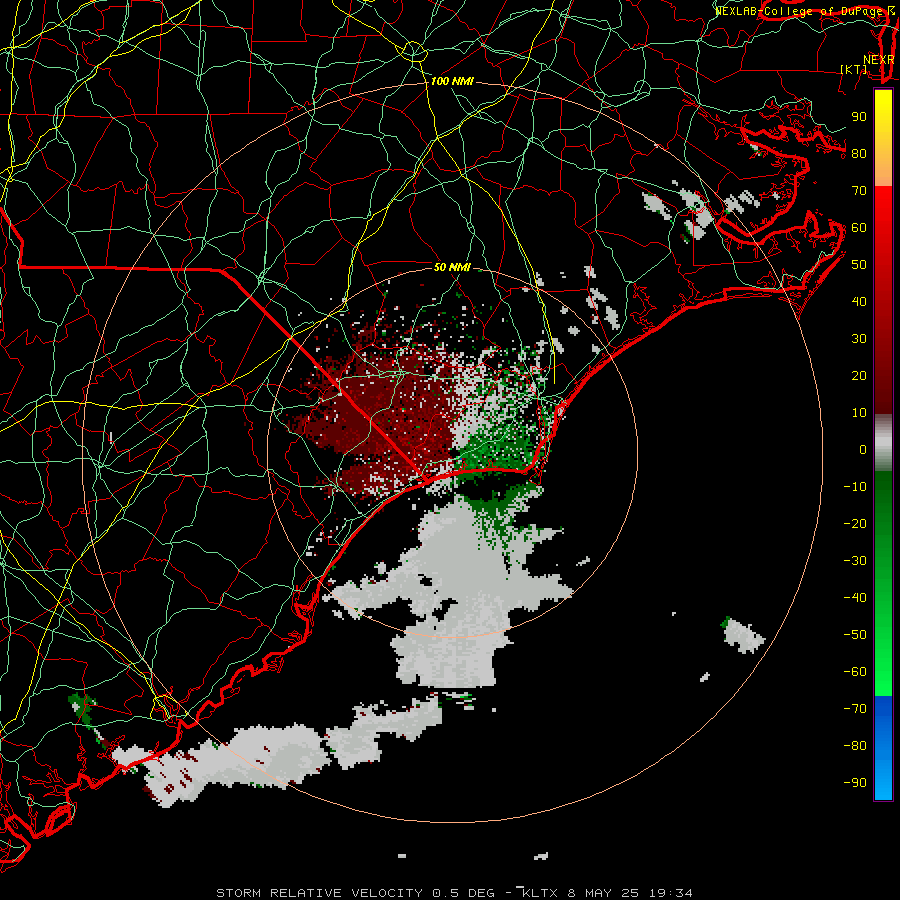Screen dimensions: 900x900
Task: Click the -40 knot scale label
Action: [855, 598]
